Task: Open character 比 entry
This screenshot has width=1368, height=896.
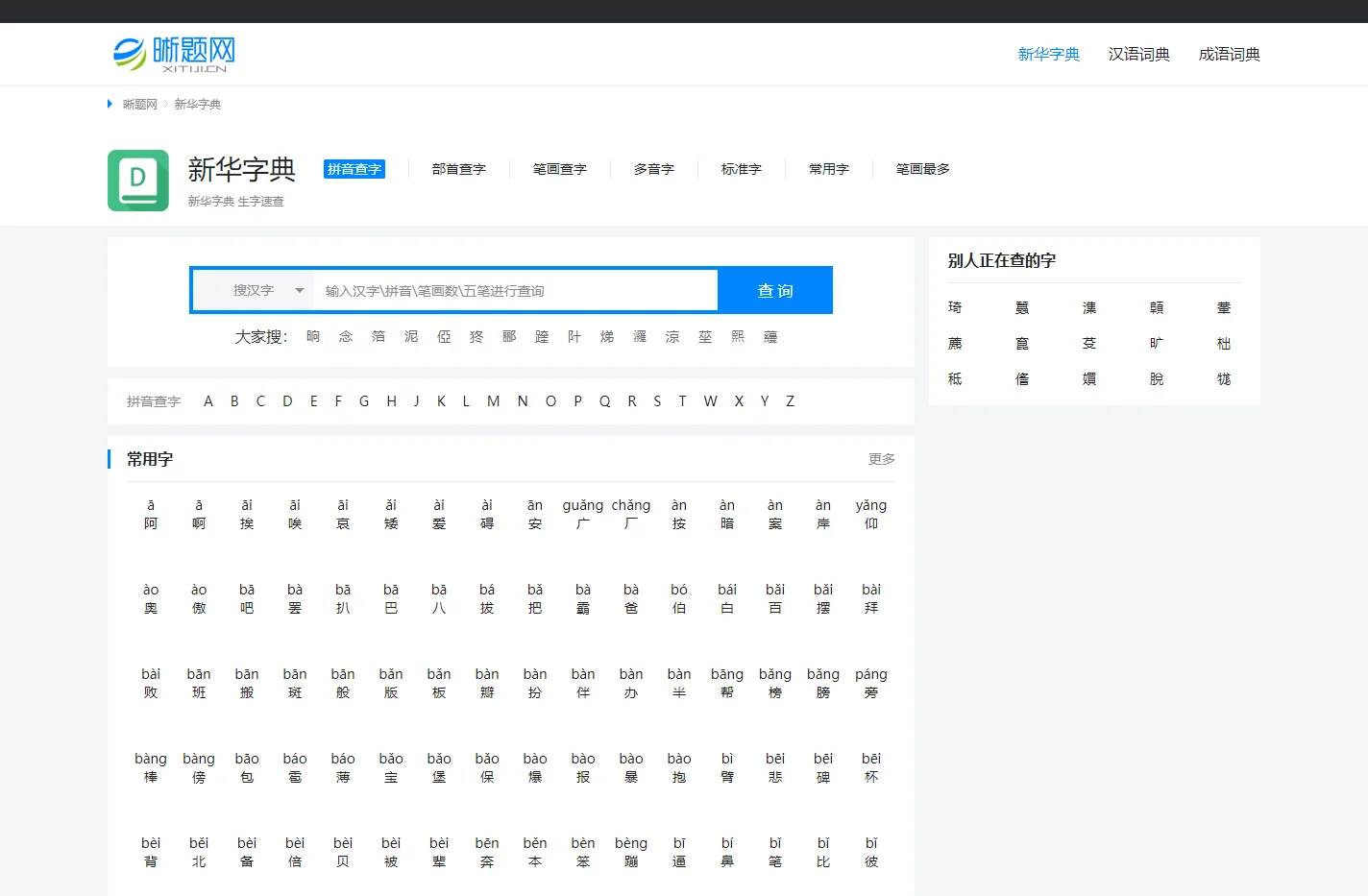Action: pos(823,852)
